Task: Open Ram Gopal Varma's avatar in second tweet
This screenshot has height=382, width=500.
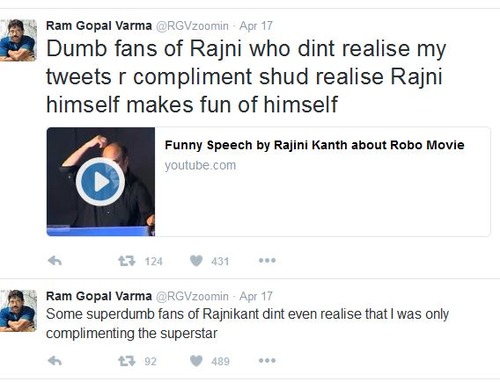Action: [18, 311]
